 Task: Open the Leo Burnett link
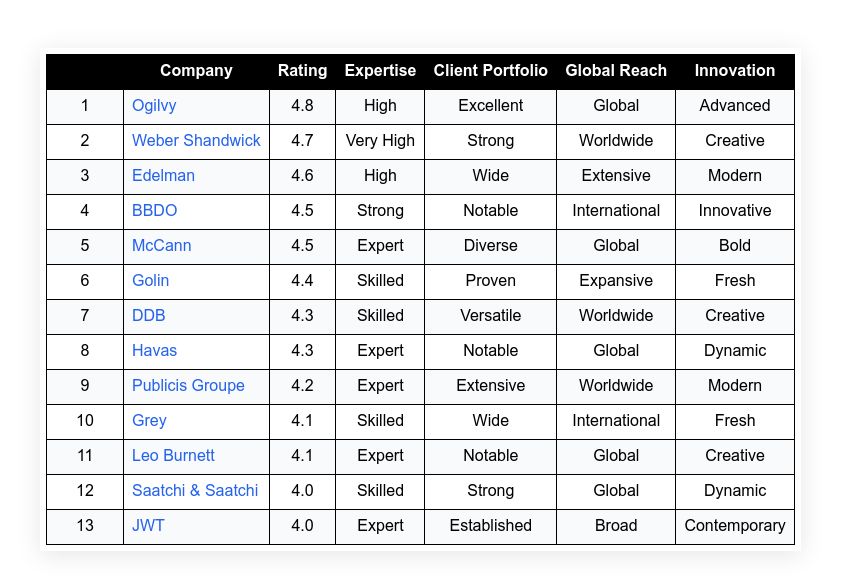point(173,456)
